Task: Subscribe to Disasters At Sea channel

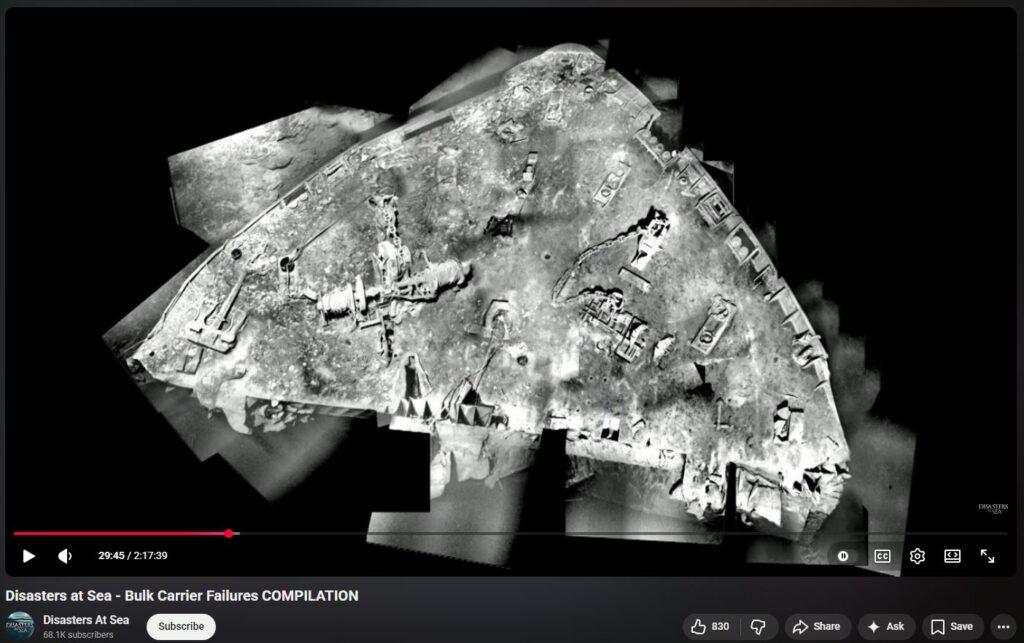Action: tap(181, 627)
